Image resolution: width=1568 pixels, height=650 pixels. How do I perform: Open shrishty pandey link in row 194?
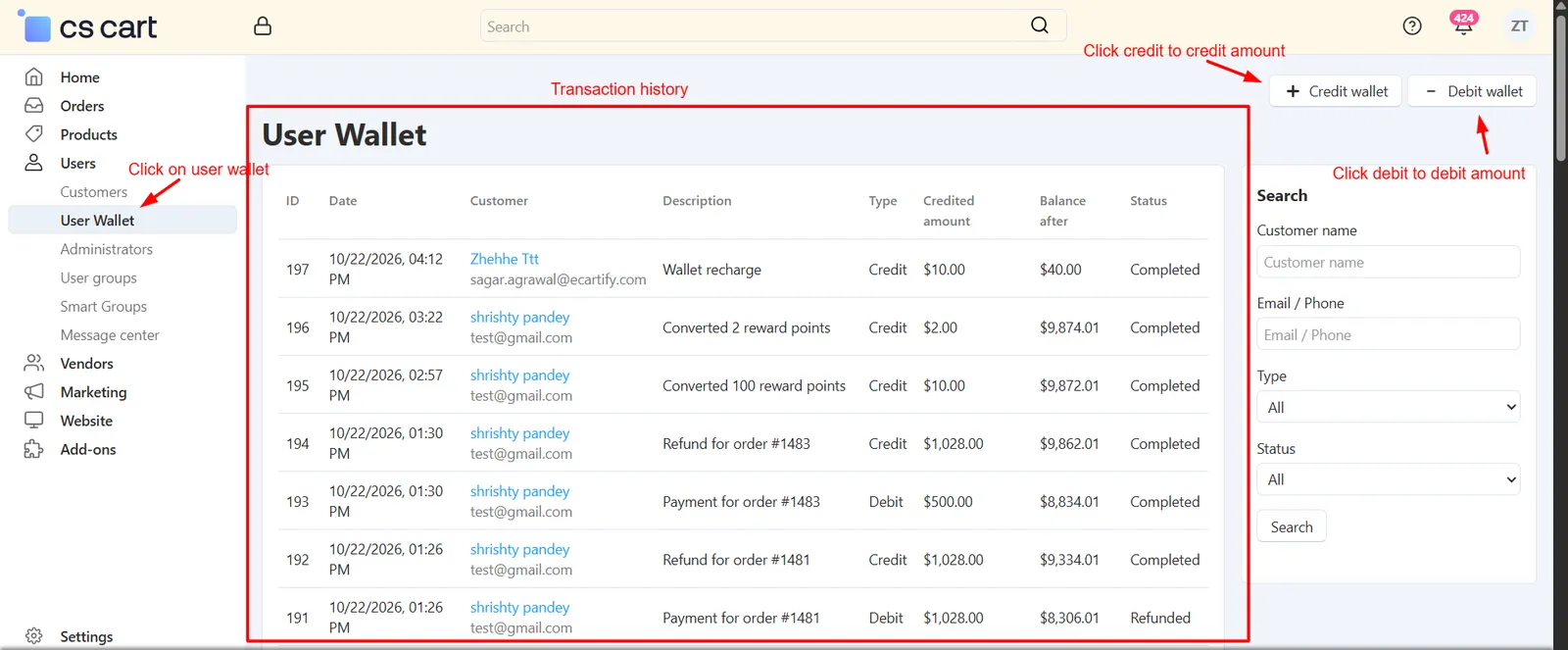[519, 432]
